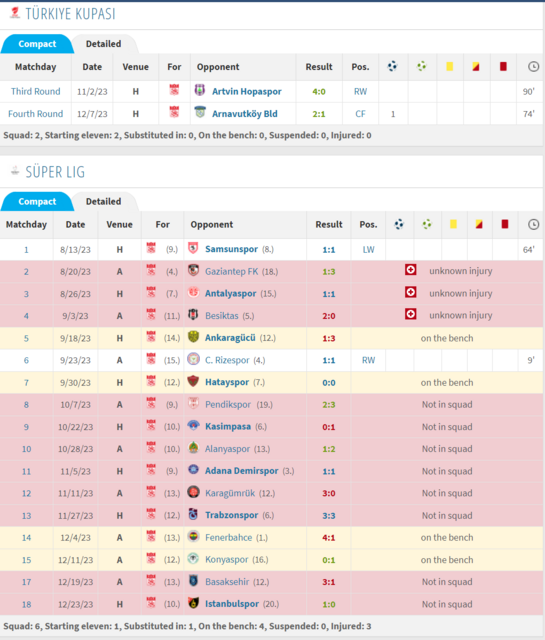Click red card icon in Süper Lig header
Image resolution: width=545 pixels, height=640 pixels.
505,224
